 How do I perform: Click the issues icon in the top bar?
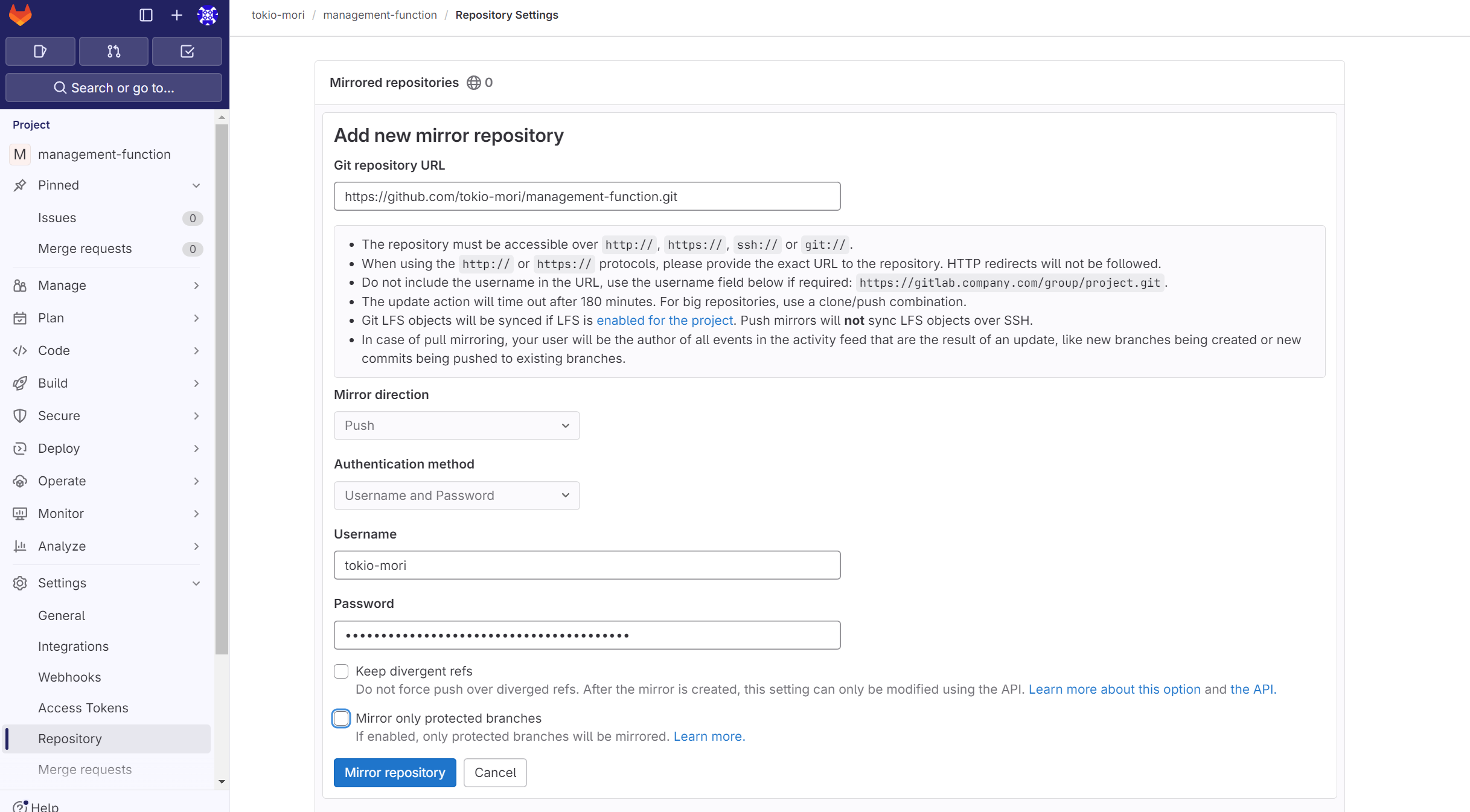40,51
